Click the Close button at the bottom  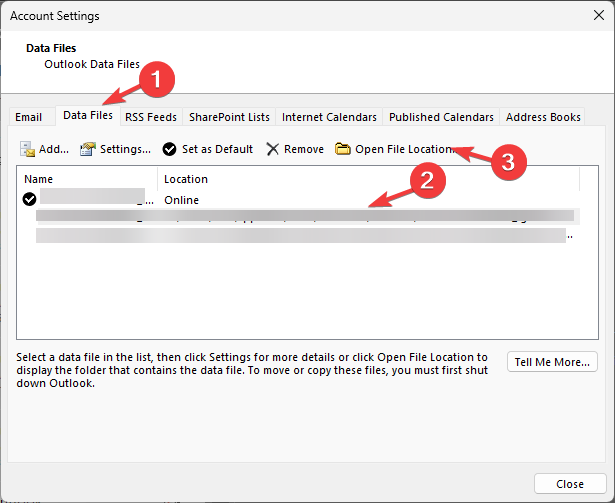(x=570, y=484)
